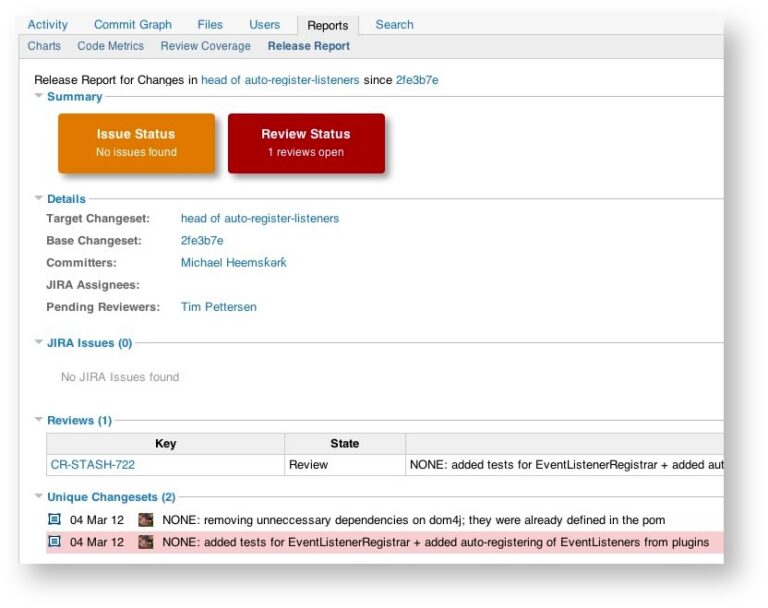Click author avatar on EventListenerRegistrar commit row
This screenshot has width=768, height=608.
pyautogui.click(x=145, y=542)
